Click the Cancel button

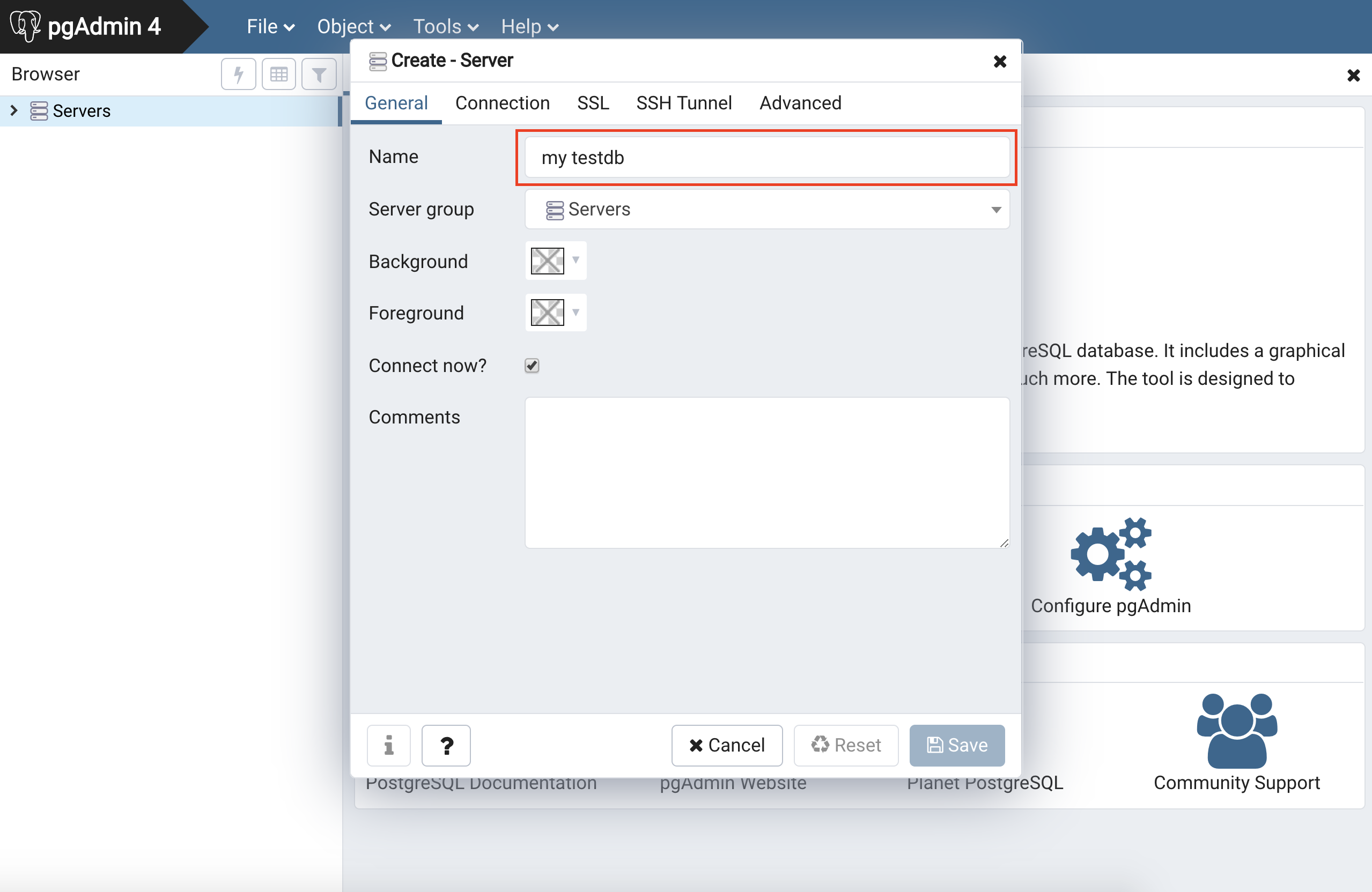(x=726, y=745)
